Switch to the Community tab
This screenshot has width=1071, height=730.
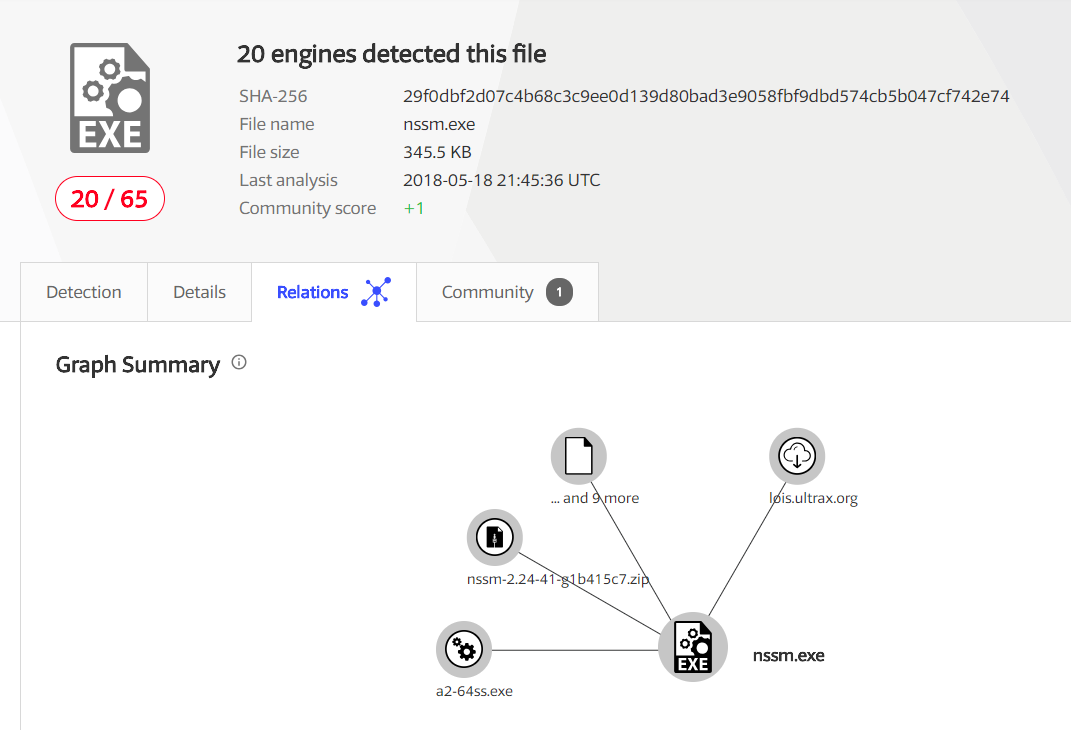tap(487, 292)
